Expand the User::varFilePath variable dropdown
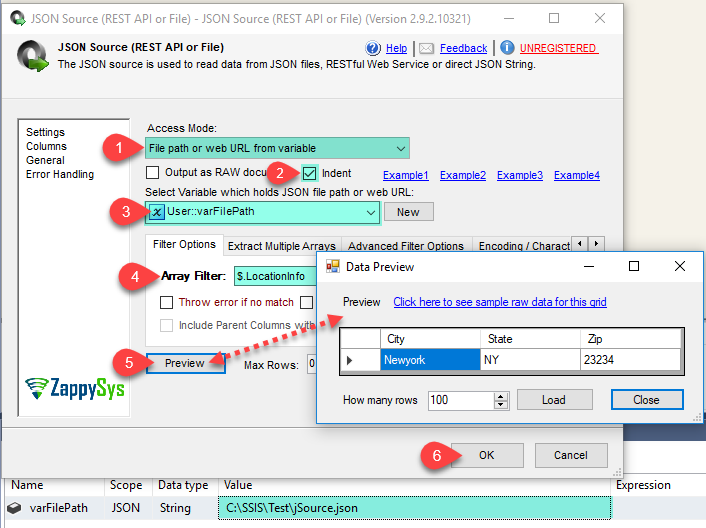Image resolution: width=706 pixels, height=528 pixels. (x=371, y=212)
